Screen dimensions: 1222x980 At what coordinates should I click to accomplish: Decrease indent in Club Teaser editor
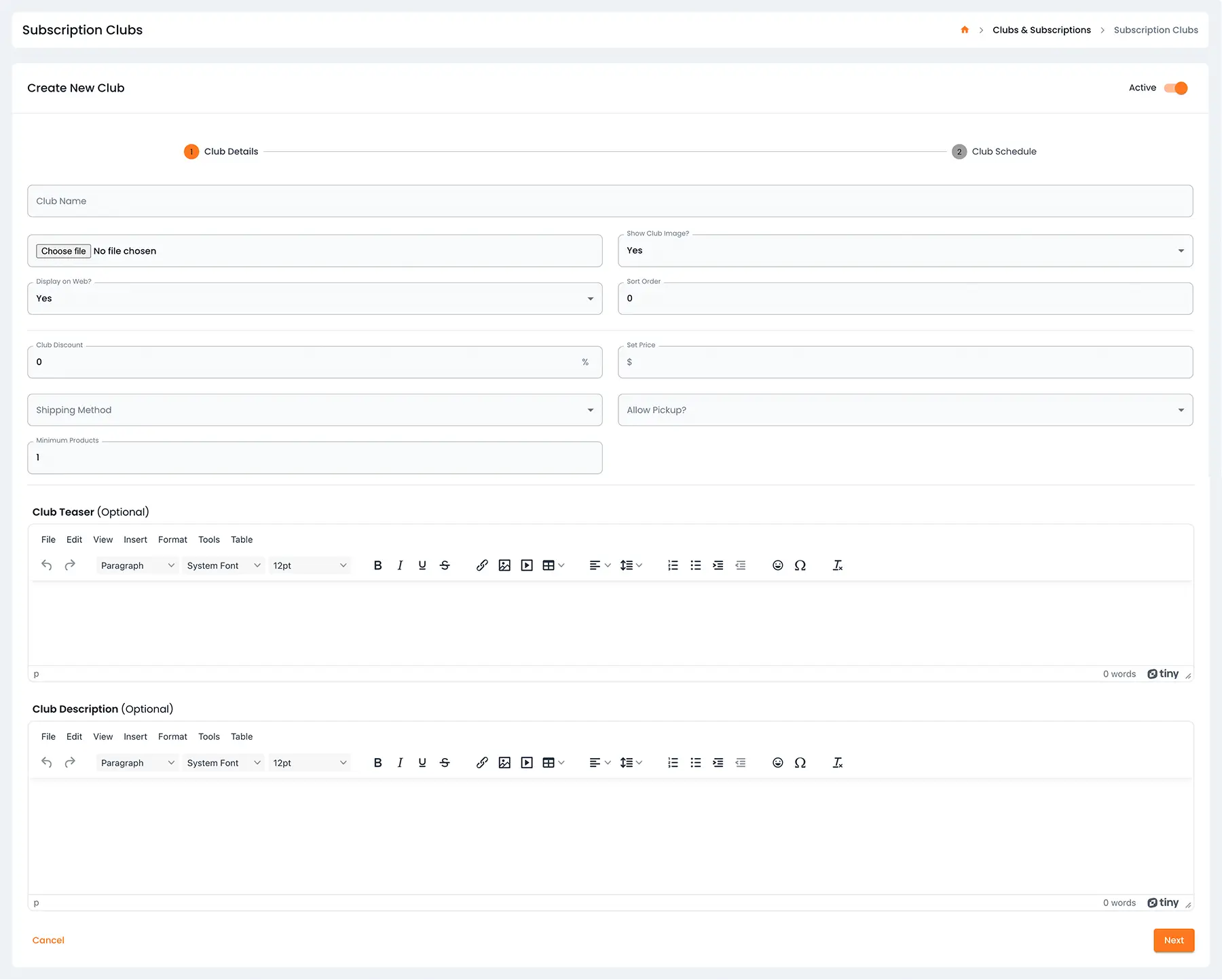740,565
